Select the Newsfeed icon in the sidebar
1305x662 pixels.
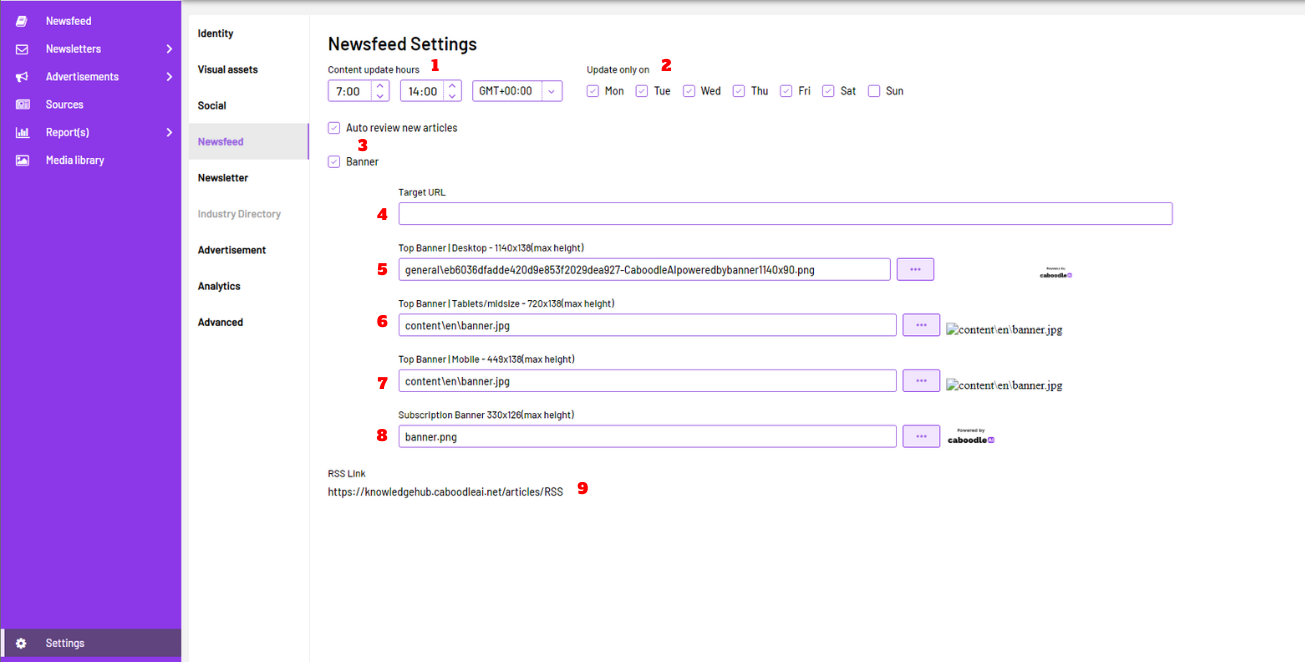point(22,20)
